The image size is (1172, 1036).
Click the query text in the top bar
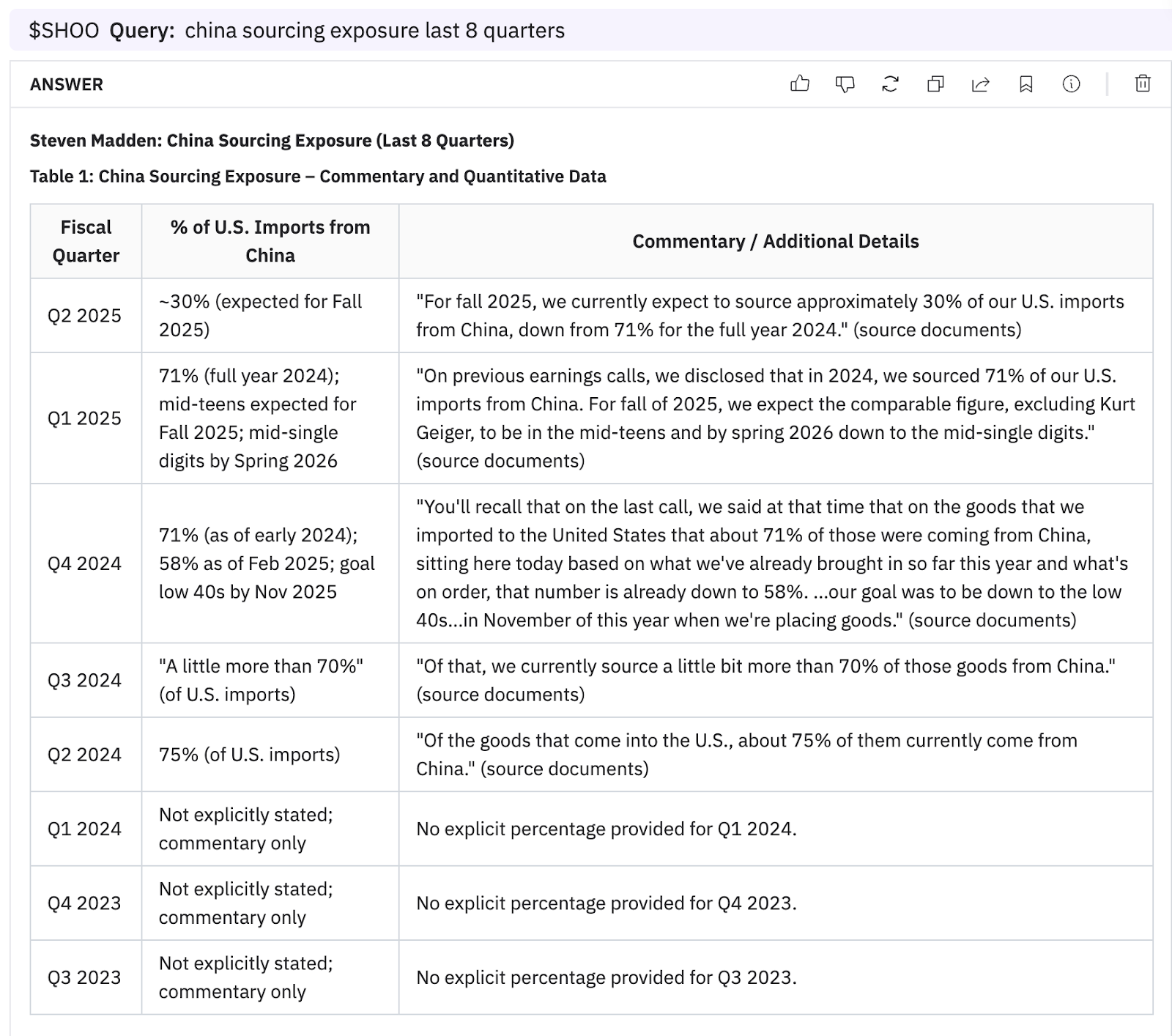[x=374, y=31]
